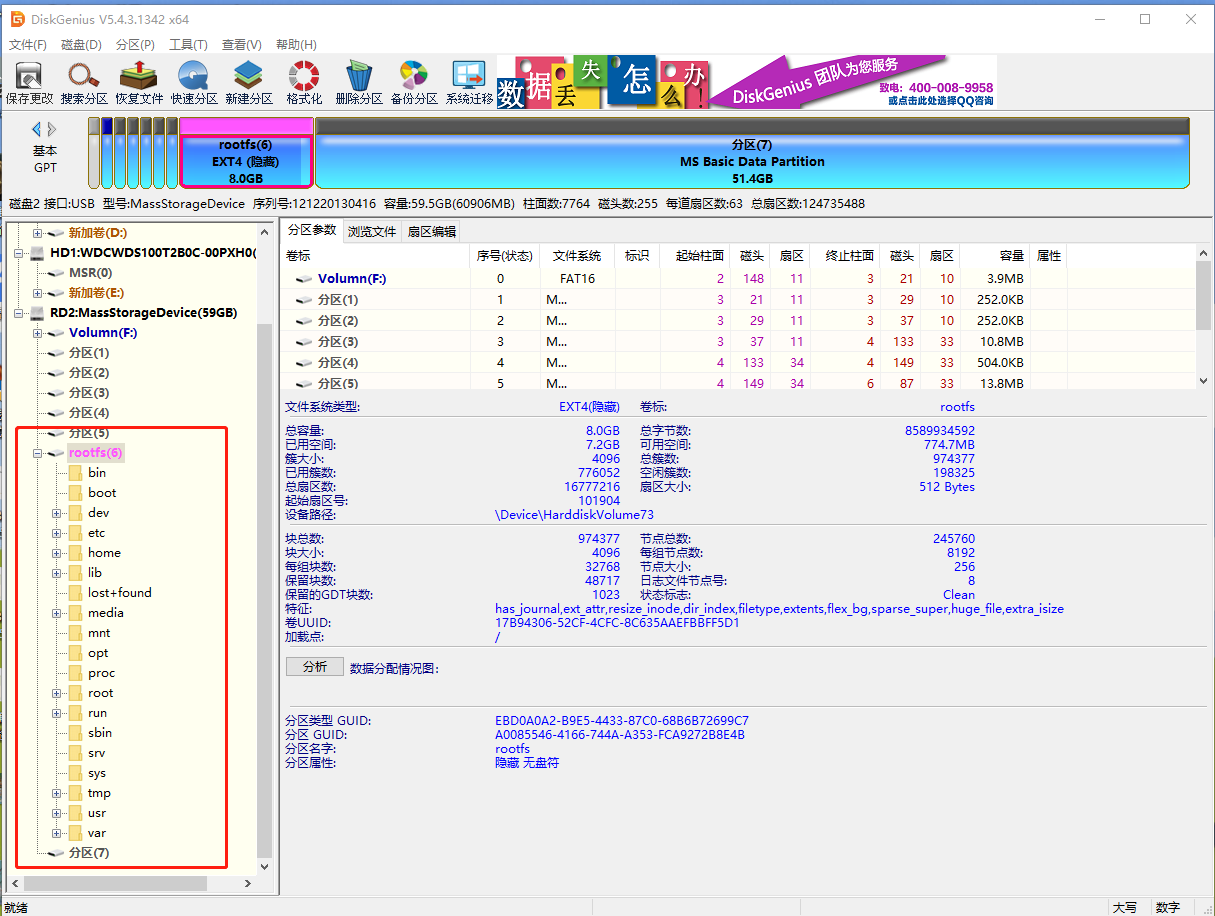Image resolution: width=1215 pixels, height=916 pixels.
Task: Switch to the 扇区编辑 tab
Action: click(x=431, y=231)
